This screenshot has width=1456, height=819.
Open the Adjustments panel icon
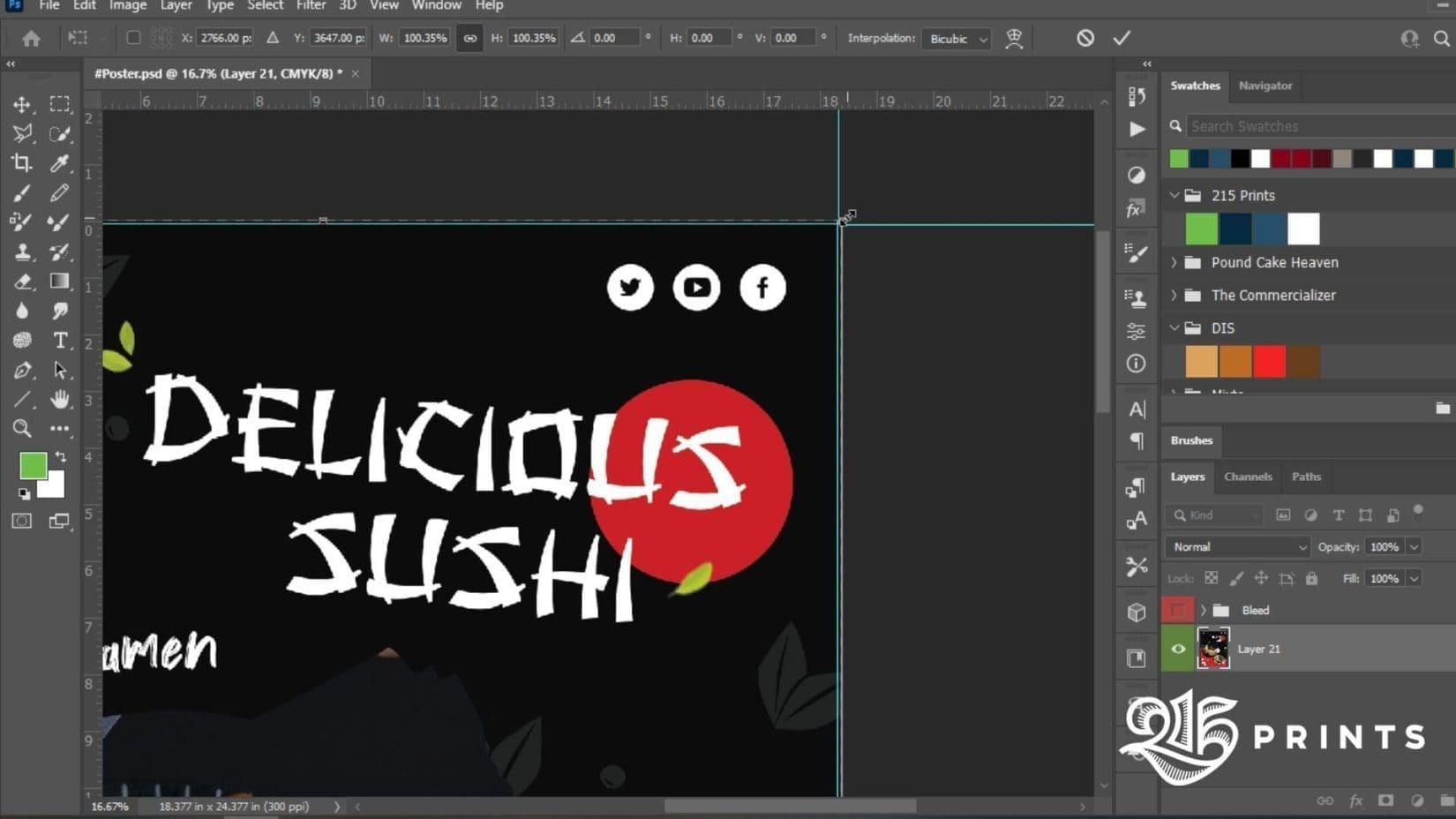(1137, 176)
